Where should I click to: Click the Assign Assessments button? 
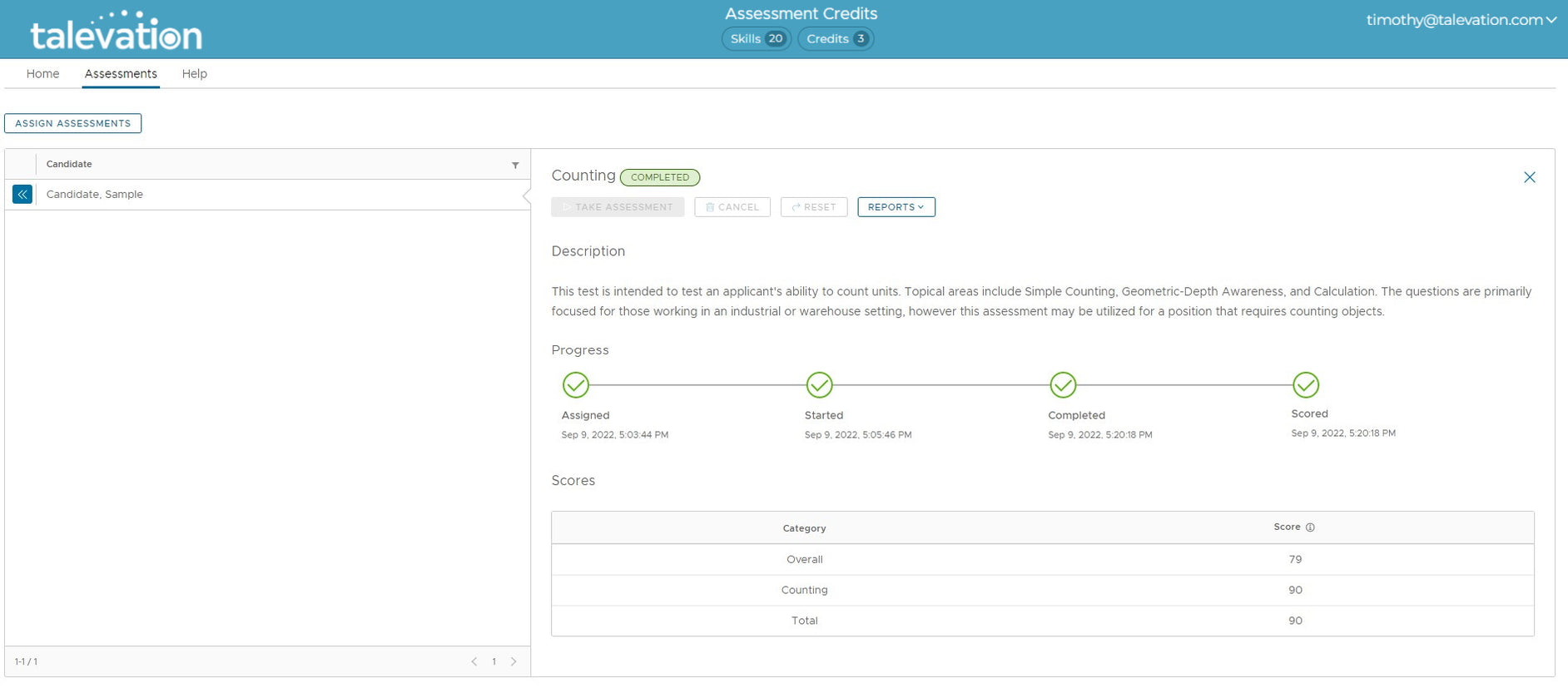coord(73,123)
